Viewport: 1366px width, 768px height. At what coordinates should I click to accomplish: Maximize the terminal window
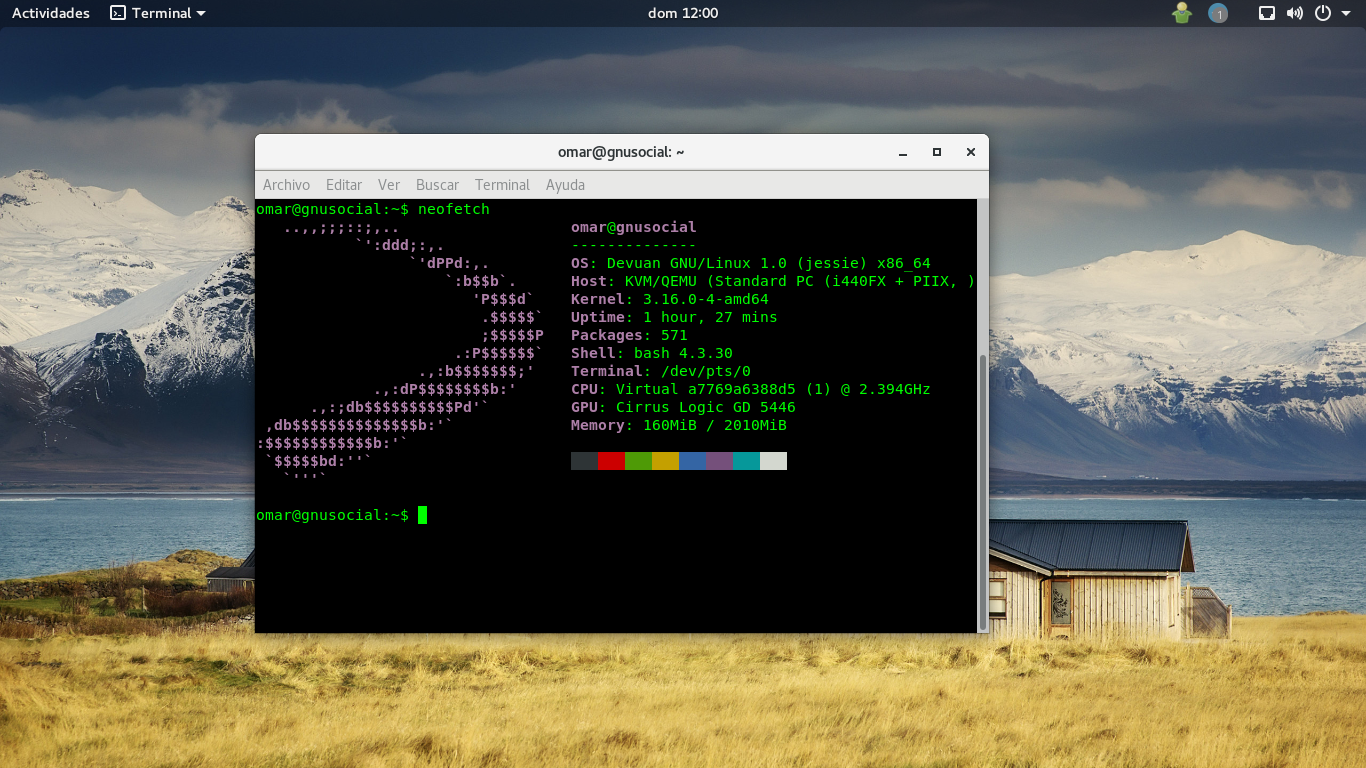click(x=937, y=153)
